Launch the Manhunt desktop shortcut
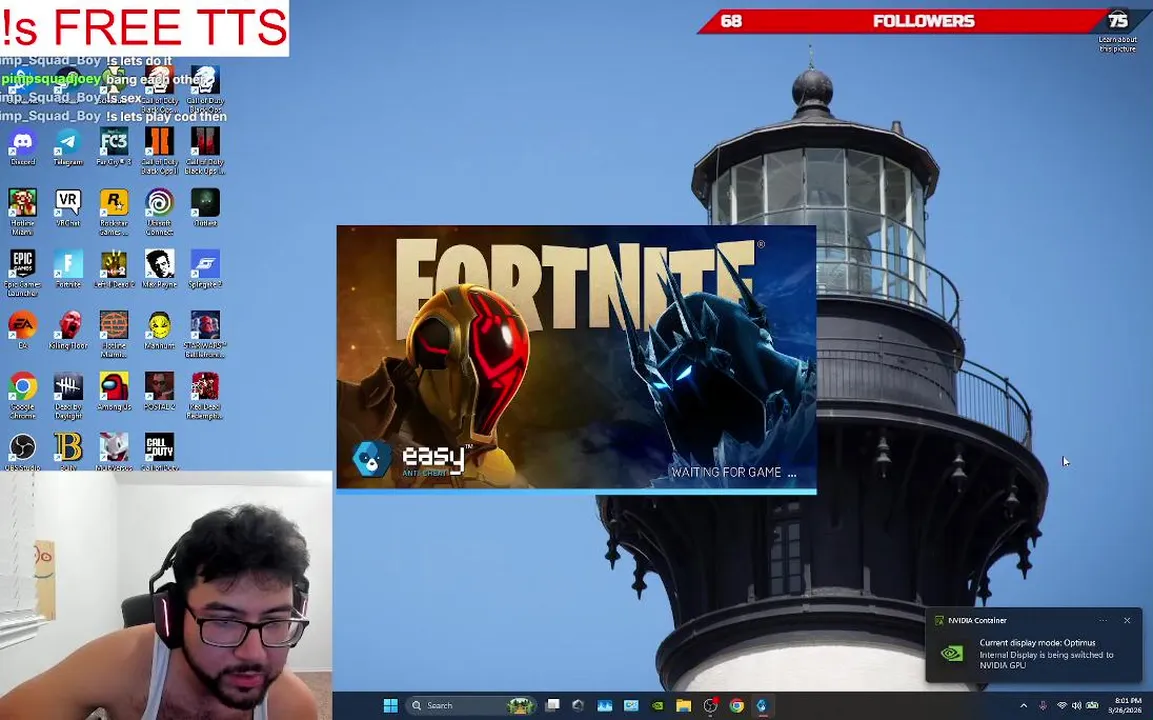This screenshot has width=1153, height=720. [160, 329]
